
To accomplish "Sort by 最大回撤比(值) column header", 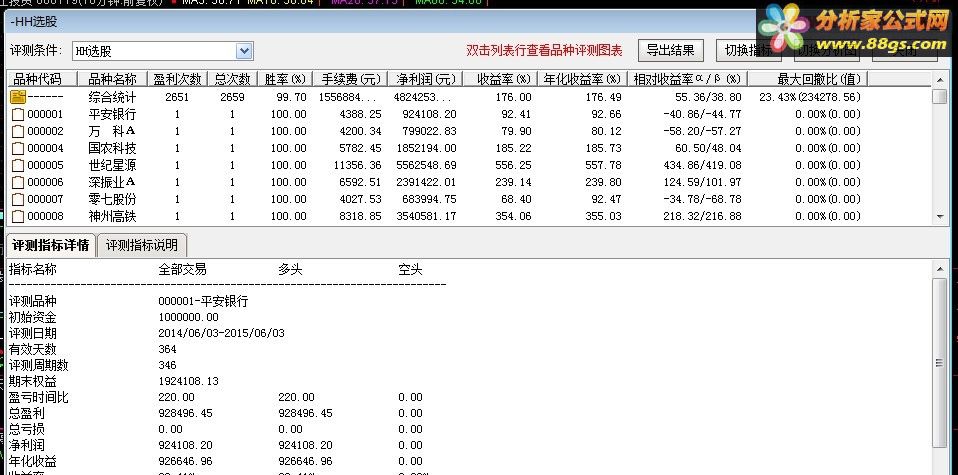I will pos(808,79).
